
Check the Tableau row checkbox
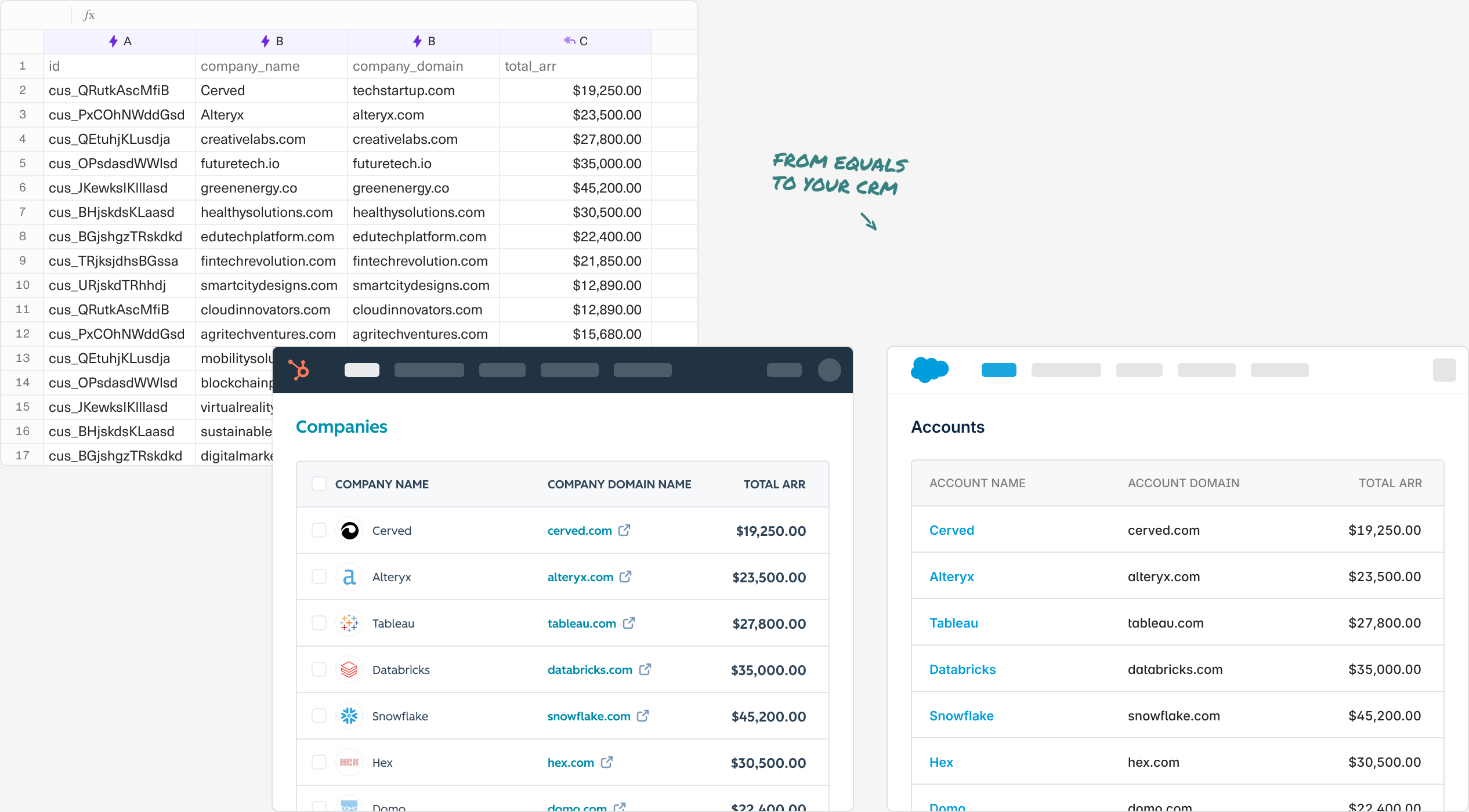point(319,623)
